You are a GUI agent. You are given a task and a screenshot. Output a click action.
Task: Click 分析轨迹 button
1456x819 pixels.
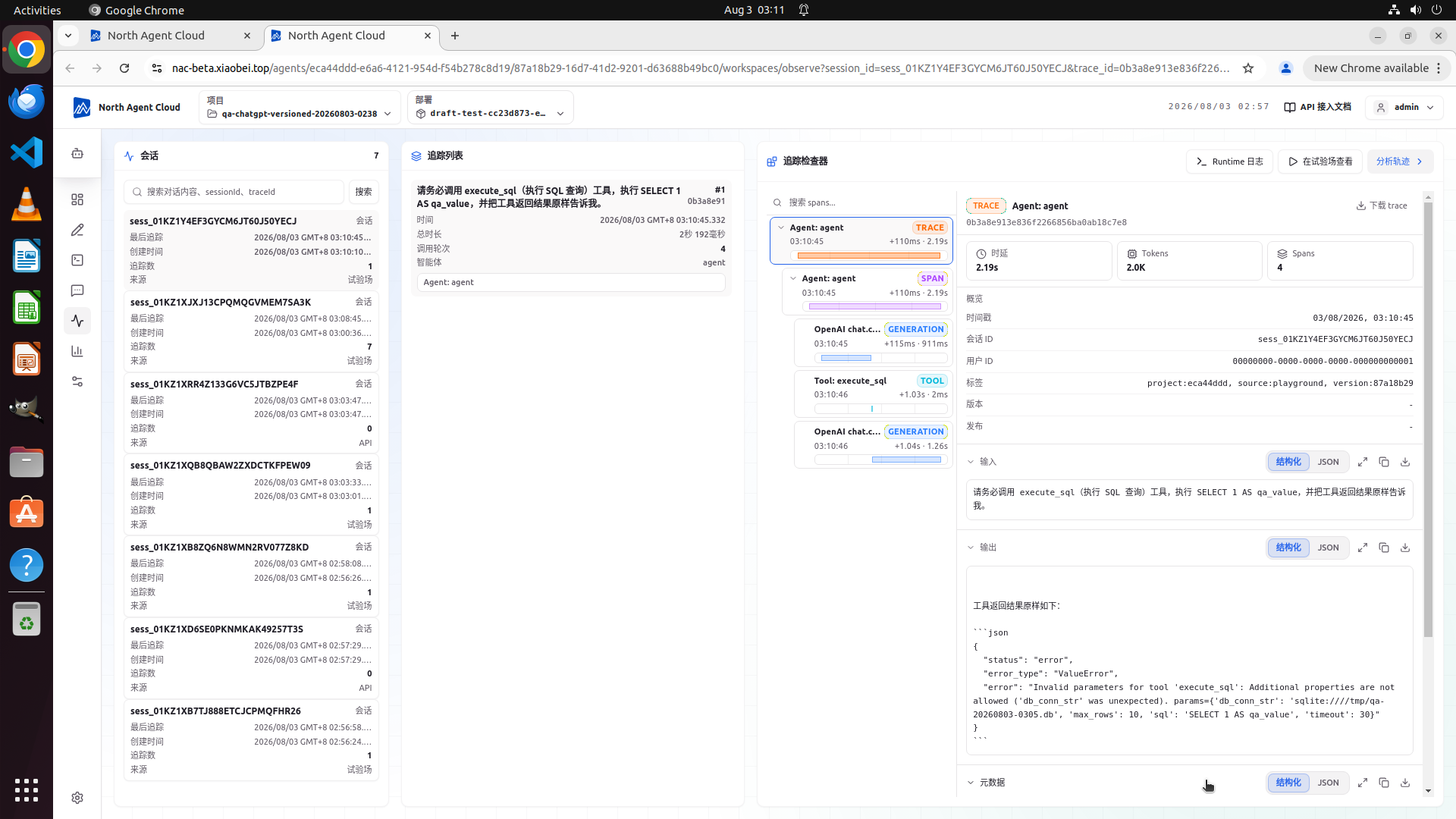(x=1400, y=162)
